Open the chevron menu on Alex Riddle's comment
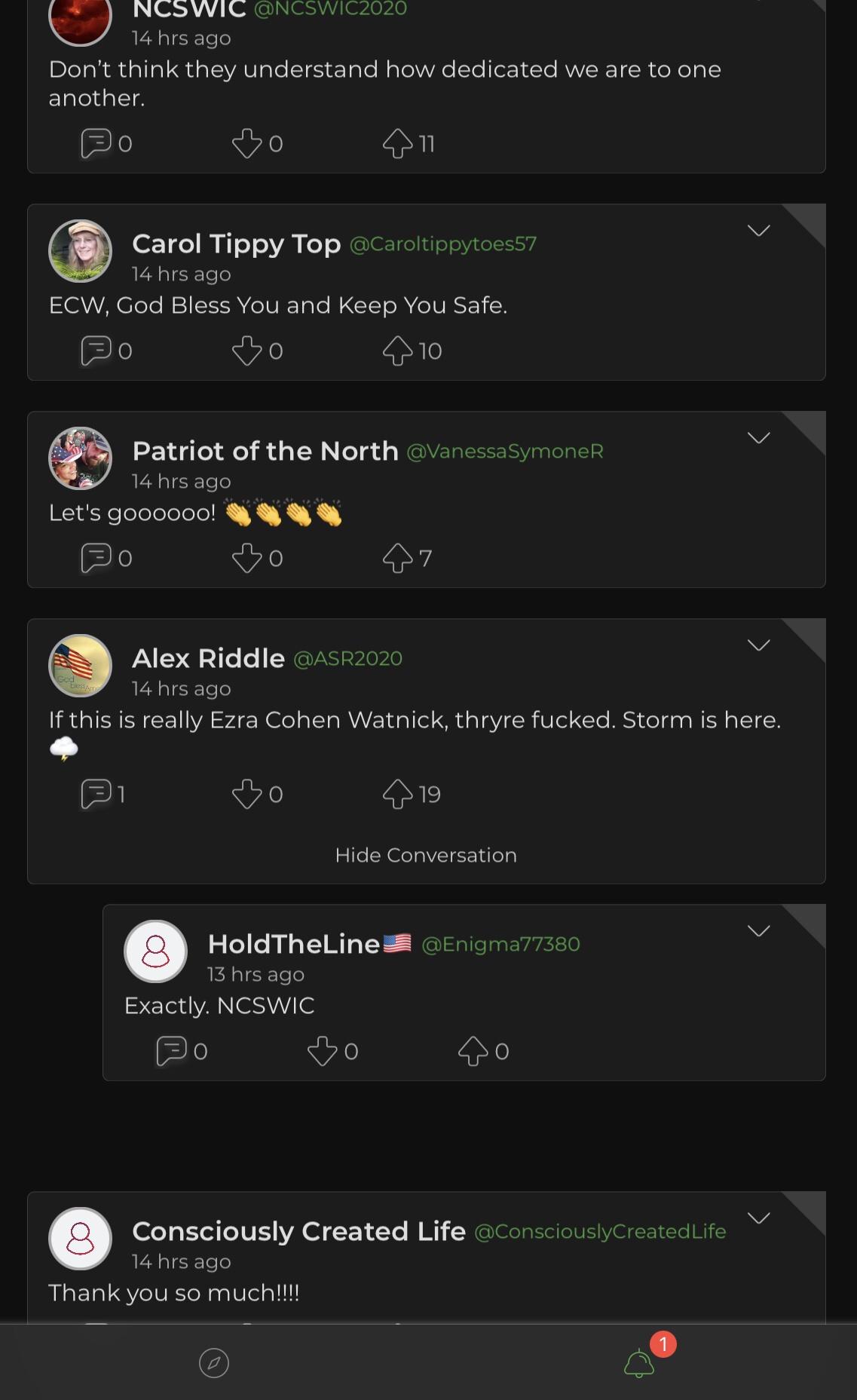Viewport: 857px width, 1400px height. (x=758, y=645)
